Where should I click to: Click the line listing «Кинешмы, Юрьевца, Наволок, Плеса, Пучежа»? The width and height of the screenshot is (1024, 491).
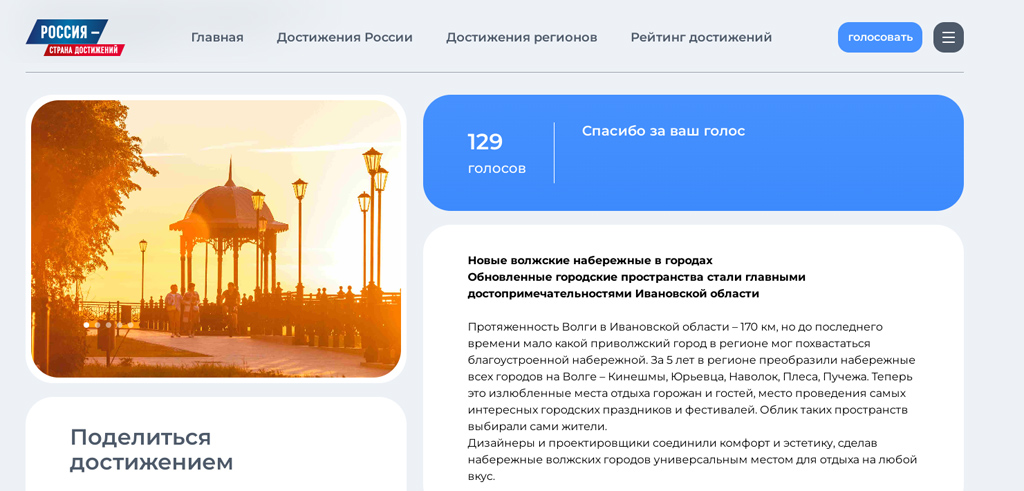690,377
